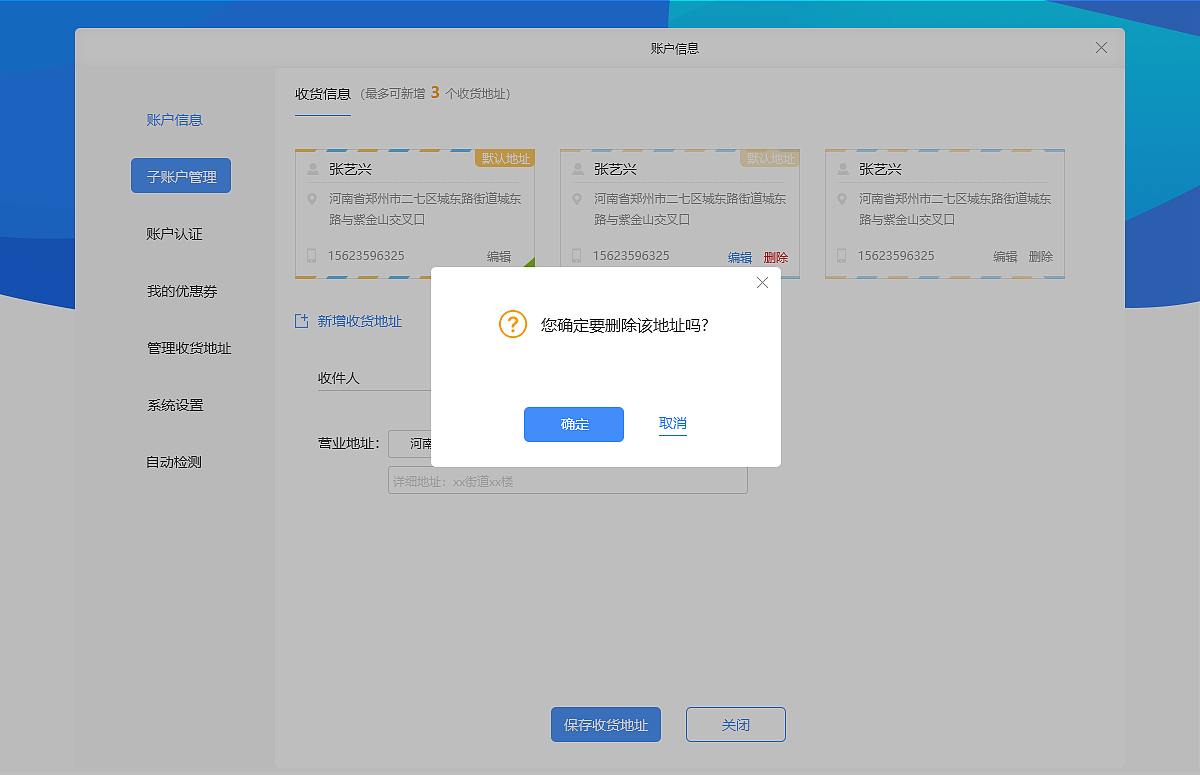Click 编辑 on the second address card

click(740, 257)
